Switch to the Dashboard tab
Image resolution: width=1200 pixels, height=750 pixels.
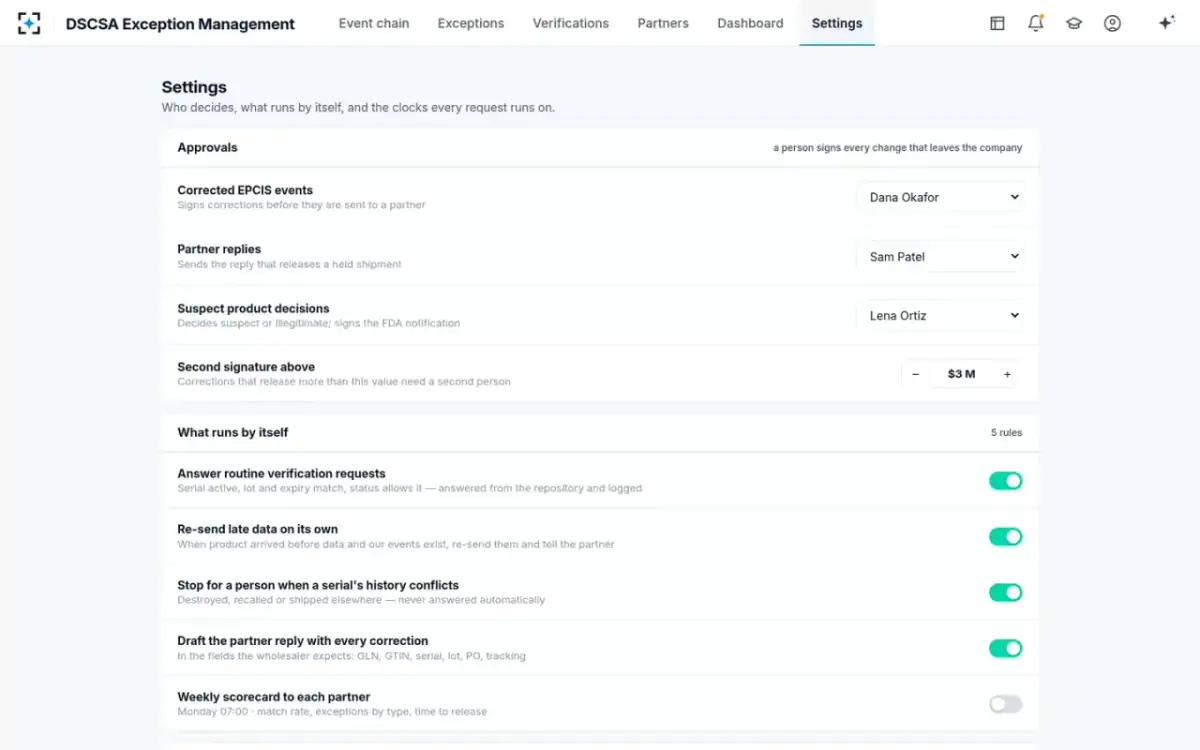(x=750, y=23)
